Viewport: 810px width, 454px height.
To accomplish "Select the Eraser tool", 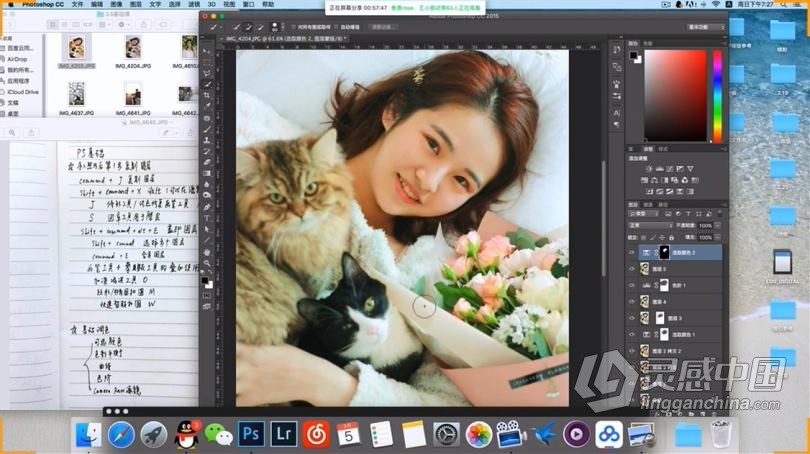I will [x=207, y=162].
